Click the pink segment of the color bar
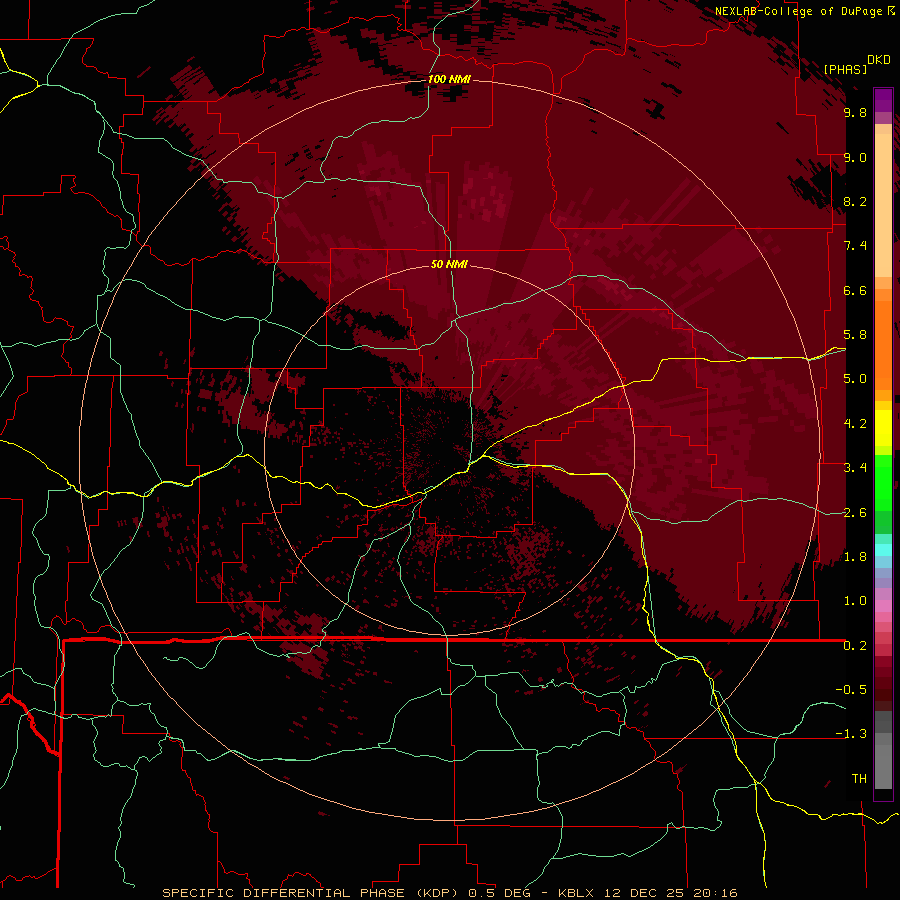900x900 pixels. 883,606
